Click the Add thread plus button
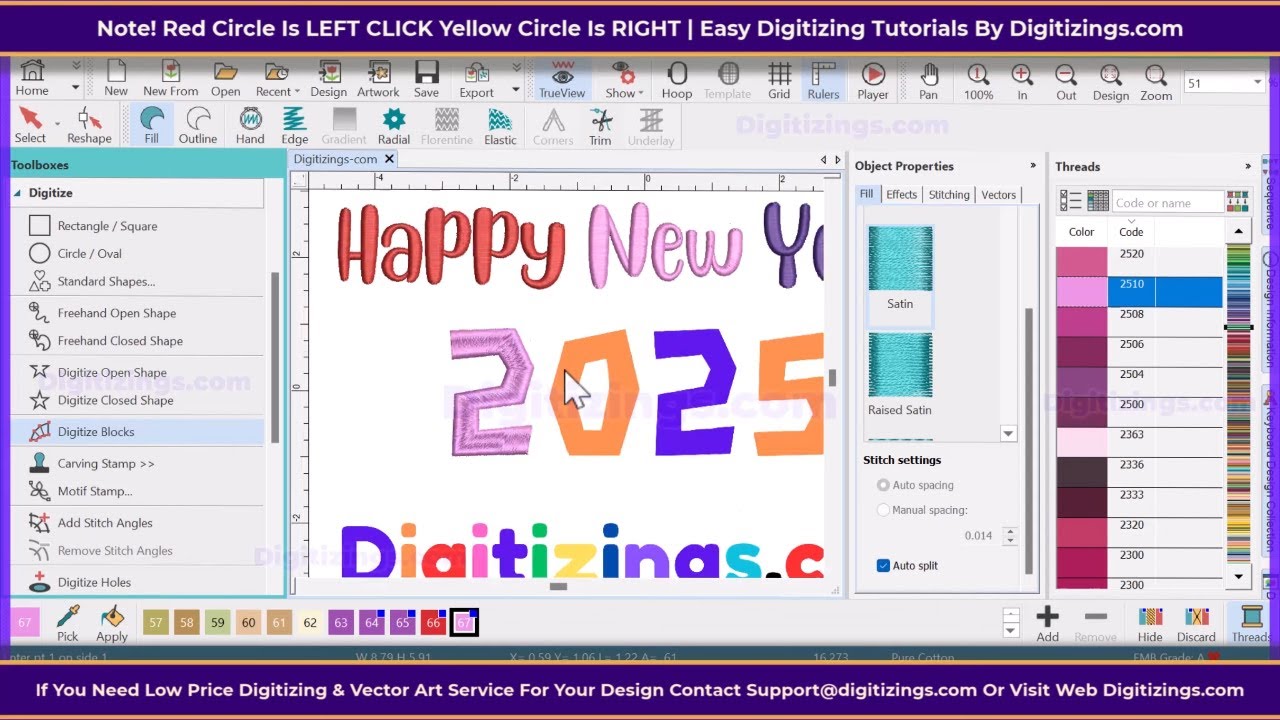1280x720 pixels. (x=1047, y=622)
